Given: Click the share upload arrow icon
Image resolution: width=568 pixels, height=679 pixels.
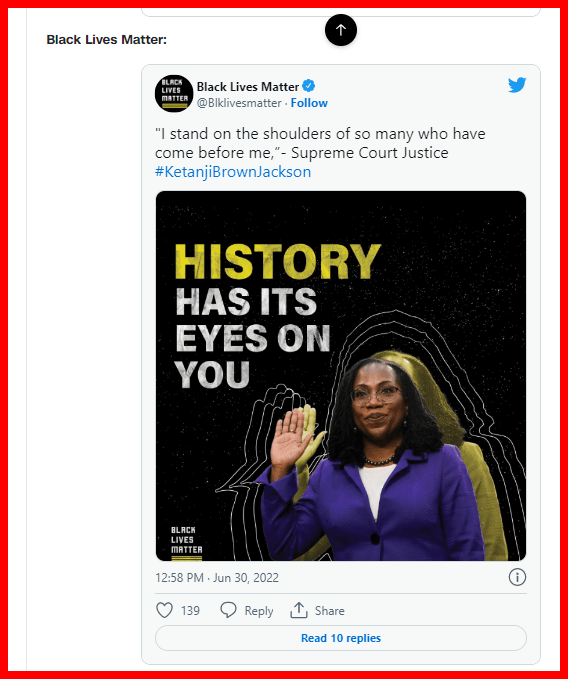Looking at the screenshot, I should (299, 610).
